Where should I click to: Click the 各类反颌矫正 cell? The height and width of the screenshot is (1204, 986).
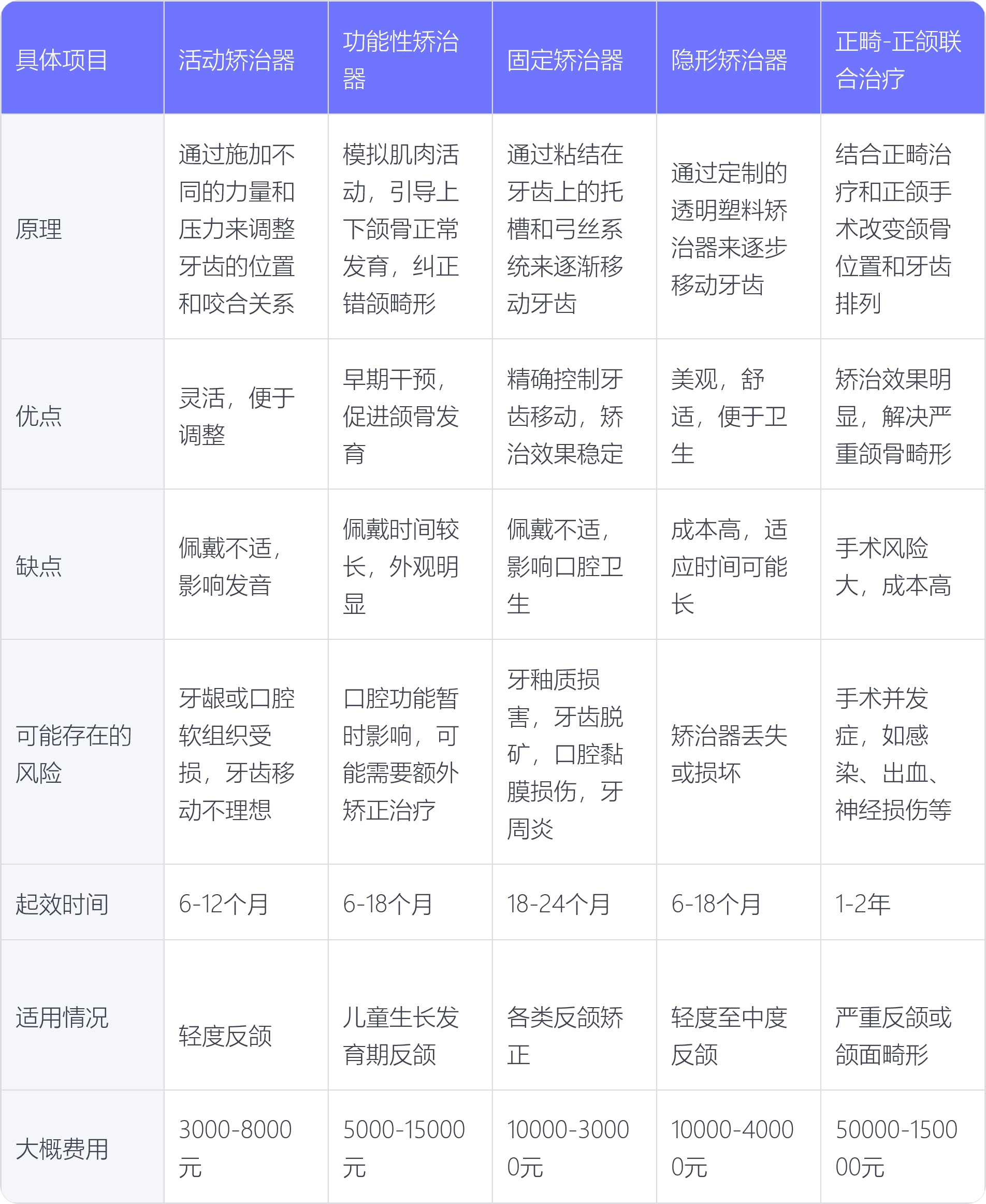tap(574, 1015)
